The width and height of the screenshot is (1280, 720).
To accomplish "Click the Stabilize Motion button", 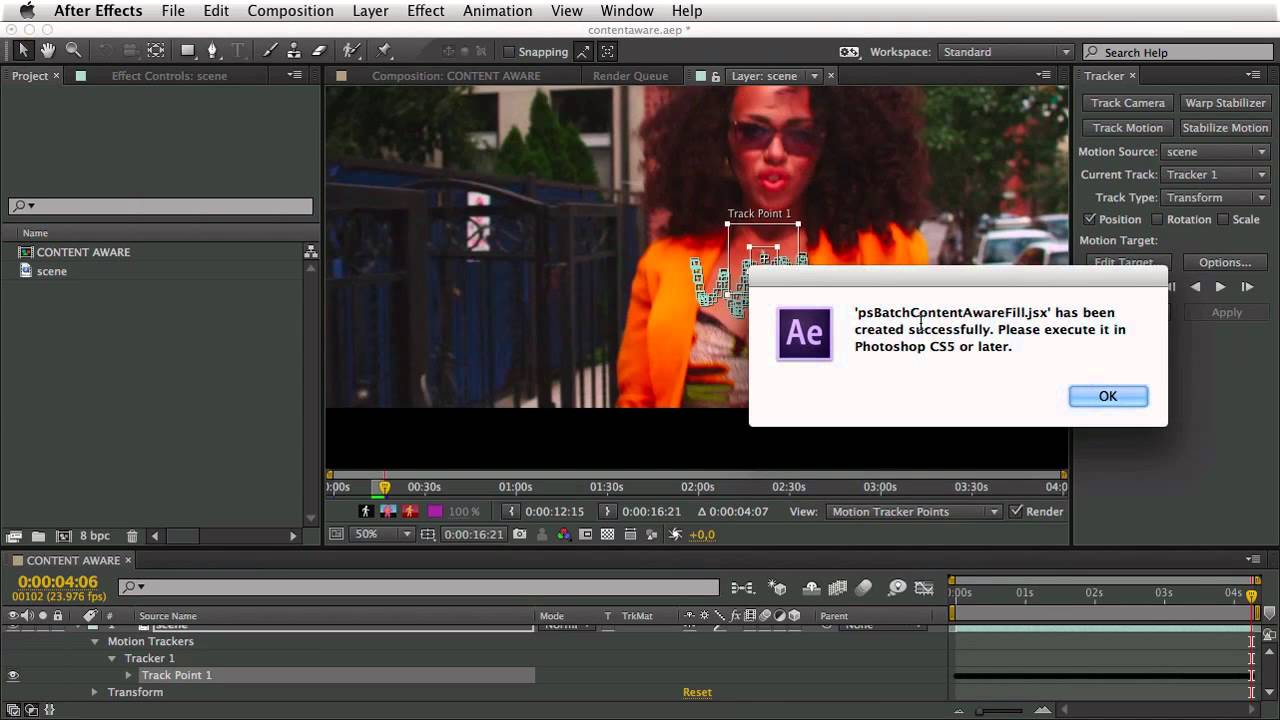I will pyautogui.click(x=1225, y=128).
